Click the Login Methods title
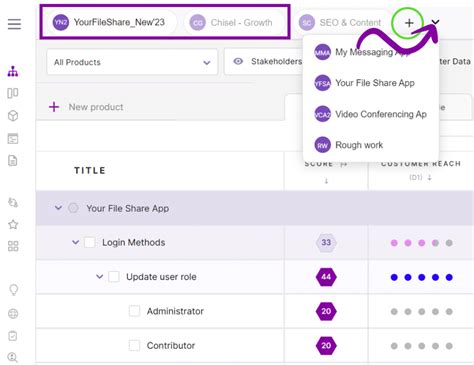 [134, 242]
